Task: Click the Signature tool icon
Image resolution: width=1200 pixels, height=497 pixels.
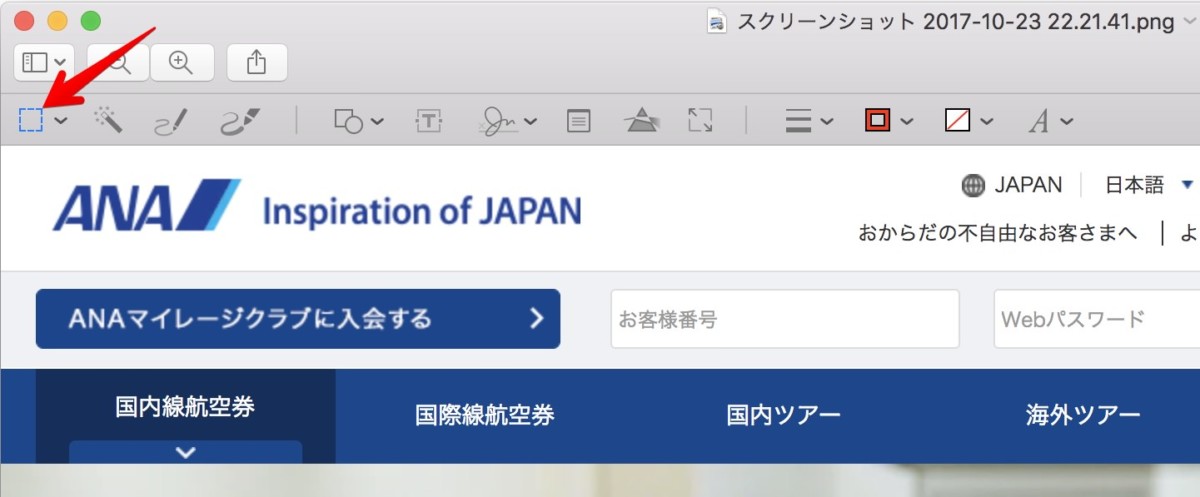Action: pos(499,121)
